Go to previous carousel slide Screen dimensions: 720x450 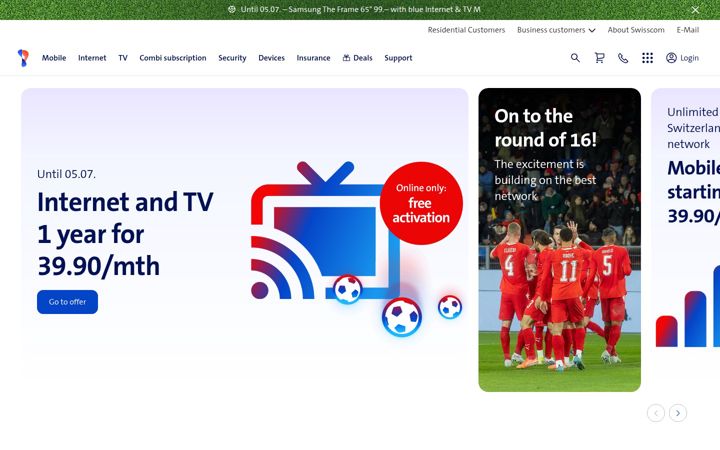(656, 413)
